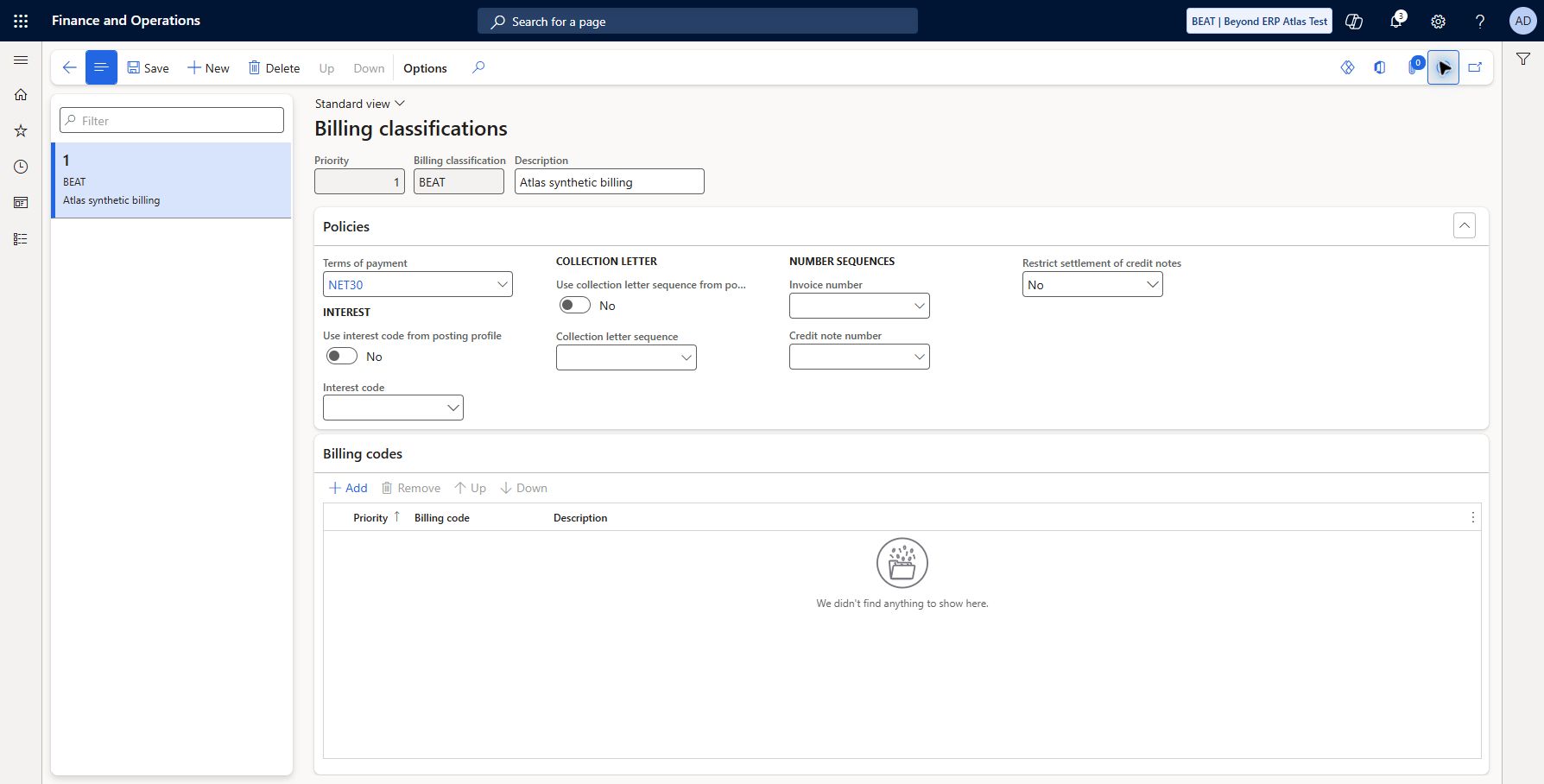1544x784 pixels.
Task: Click the Billing code column header
Action: tap(442, 517)
